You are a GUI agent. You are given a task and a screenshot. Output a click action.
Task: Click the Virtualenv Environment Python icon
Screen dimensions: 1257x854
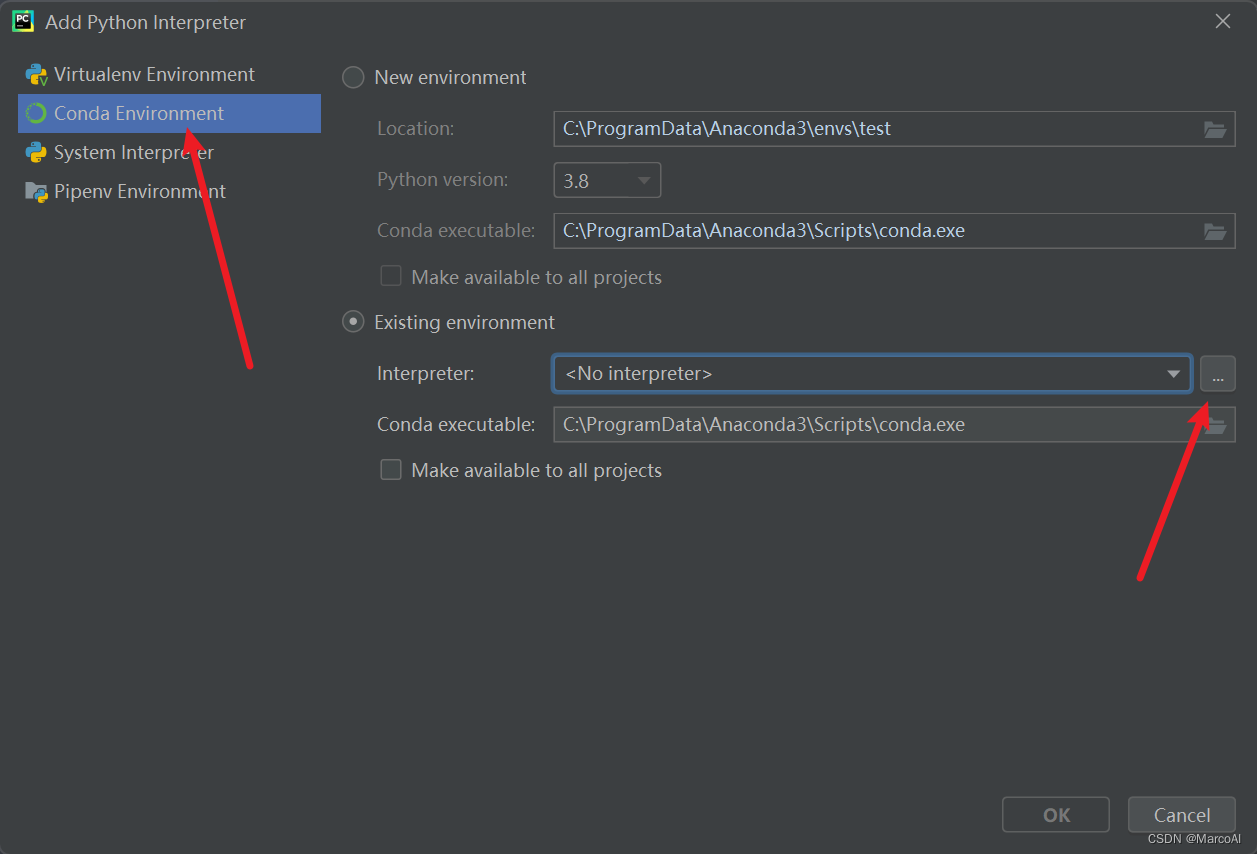click(37, 75)
